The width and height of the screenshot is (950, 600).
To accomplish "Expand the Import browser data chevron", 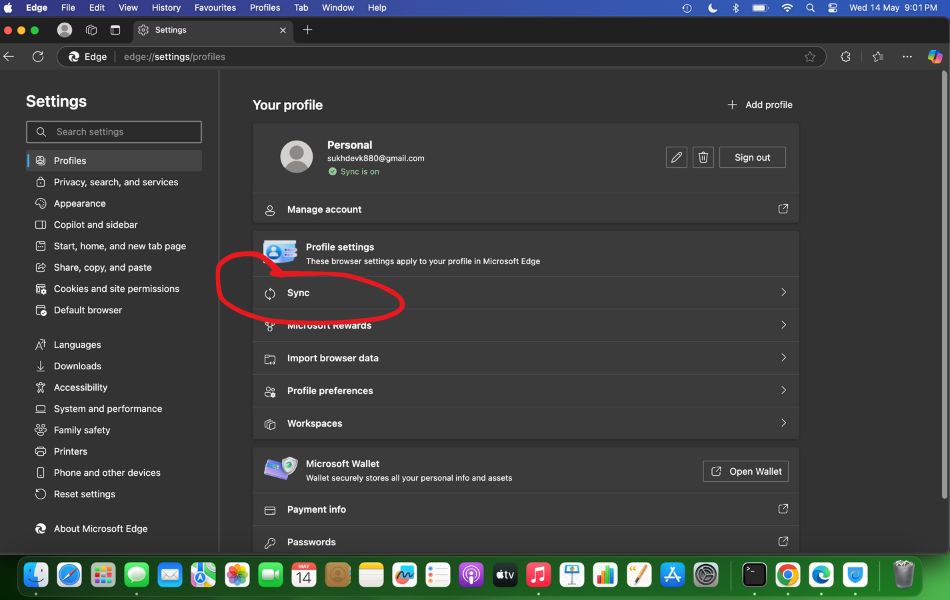I will (783, 358).
